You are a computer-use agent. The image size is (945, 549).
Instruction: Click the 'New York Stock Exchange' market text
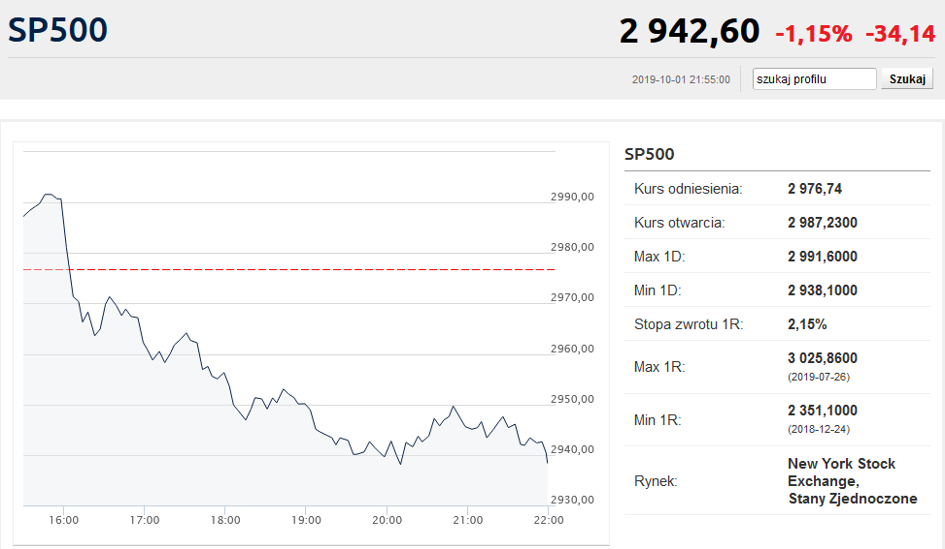click(x=841, y=472)
